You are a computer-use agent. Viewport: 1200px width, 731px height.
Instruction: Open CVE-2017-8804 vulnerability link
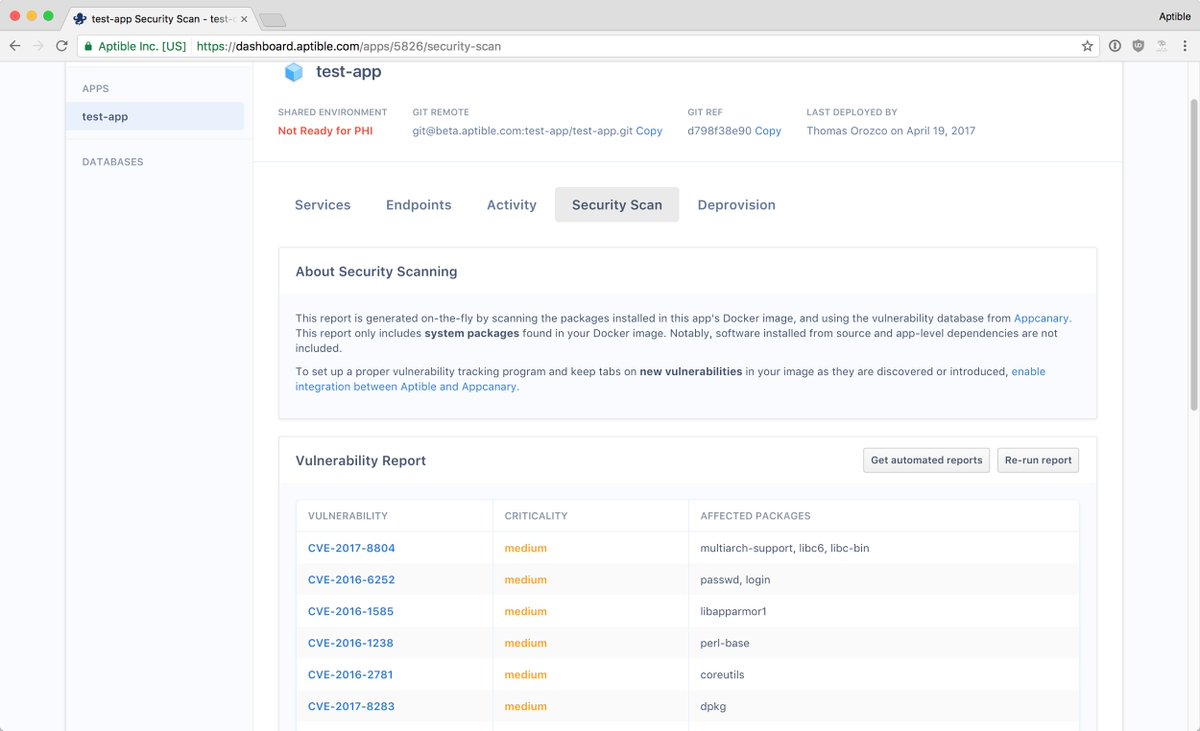tap(351, 548)
